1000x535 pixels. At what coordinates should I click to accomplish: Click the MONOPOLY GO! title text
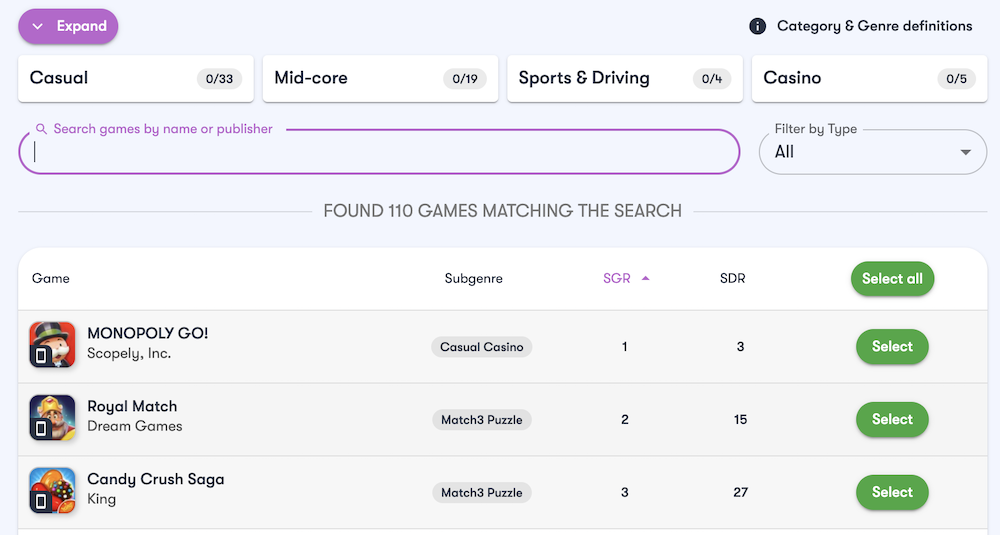pos(147,333)
